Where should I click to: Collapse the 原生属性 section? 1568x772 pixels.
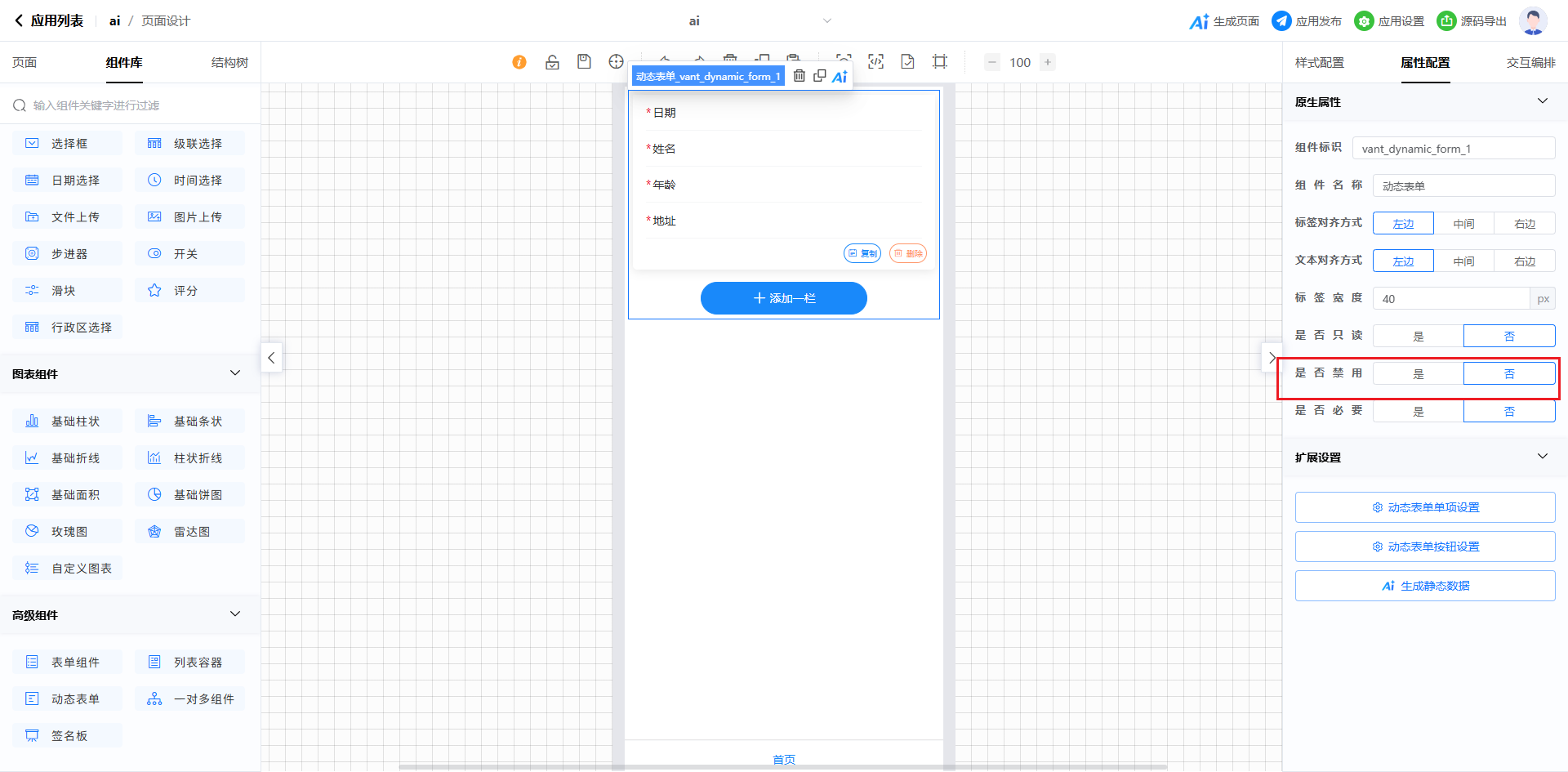coord(1542,101)
